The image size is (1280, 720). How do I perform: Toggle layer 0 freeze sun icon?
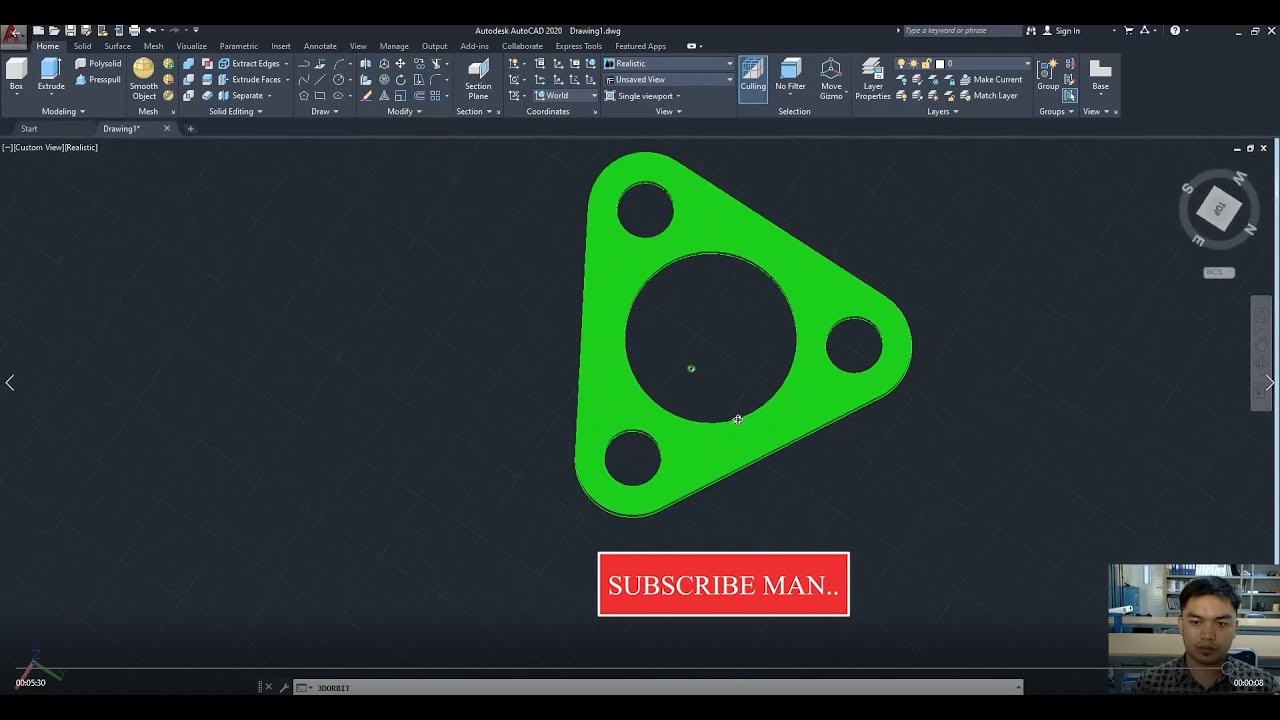(x=913, y=63)
